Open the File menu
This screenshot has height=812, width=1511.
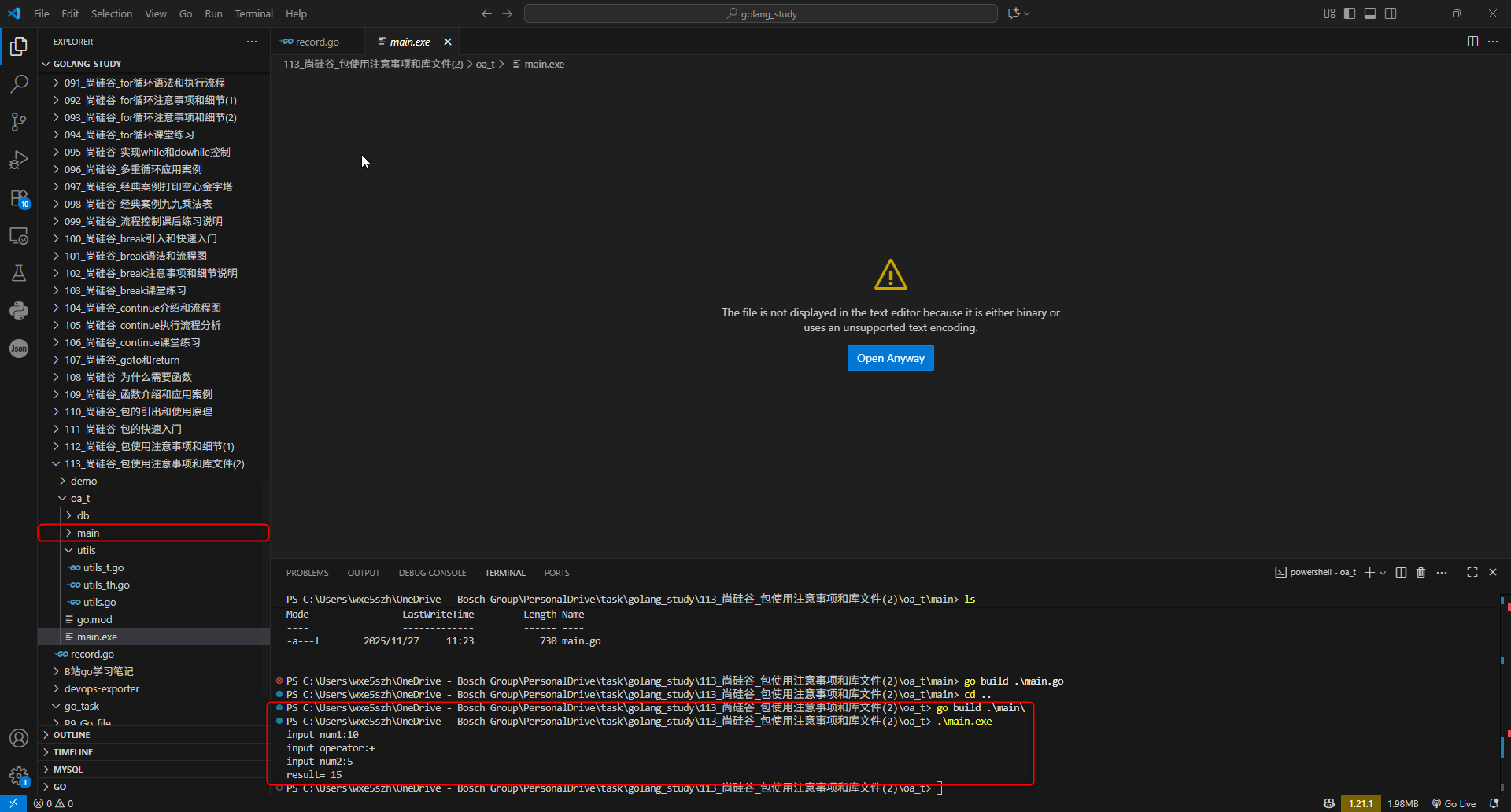tap(42, 13)
